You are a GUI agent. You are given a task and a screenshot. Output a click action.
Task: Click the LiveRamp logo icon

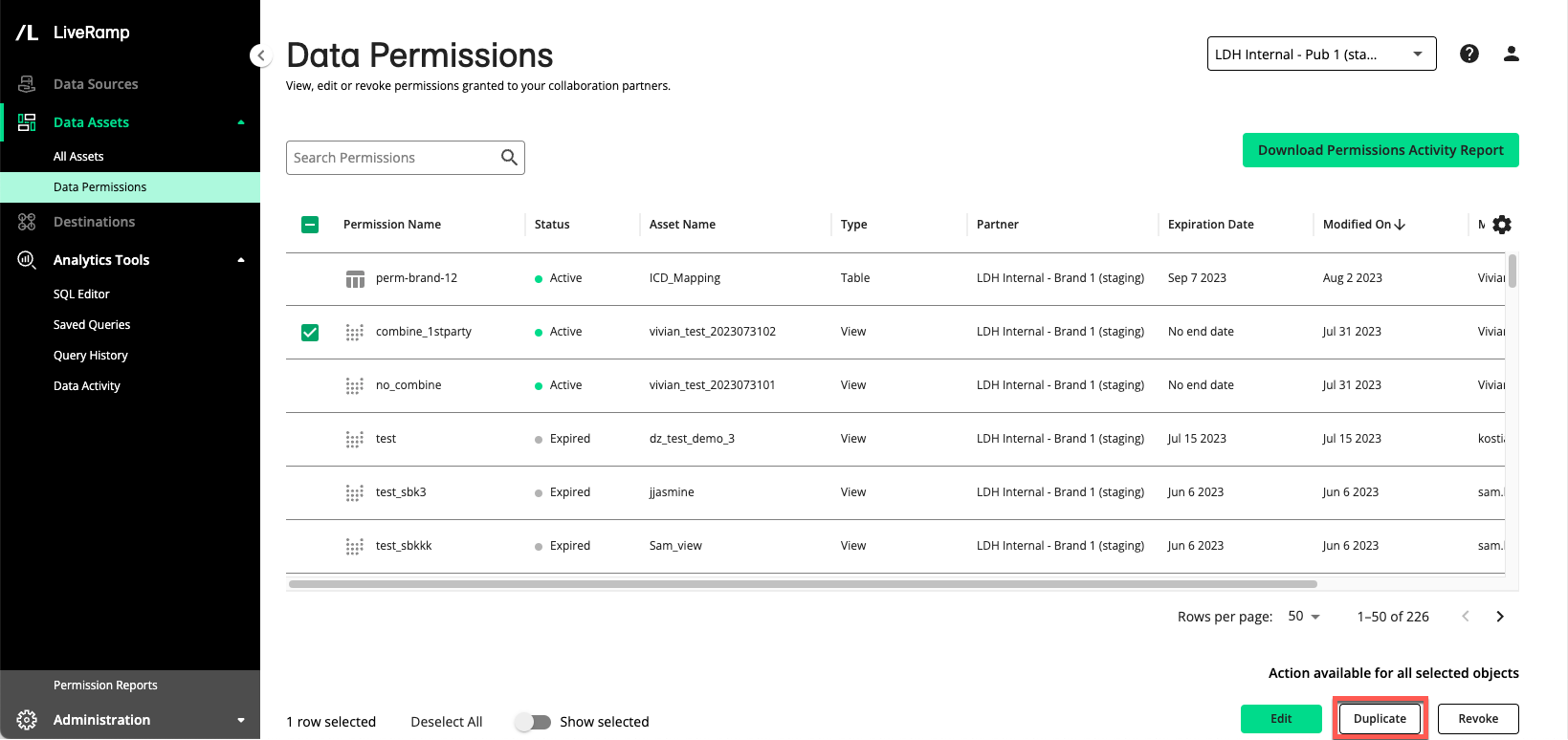pos(27,33)
